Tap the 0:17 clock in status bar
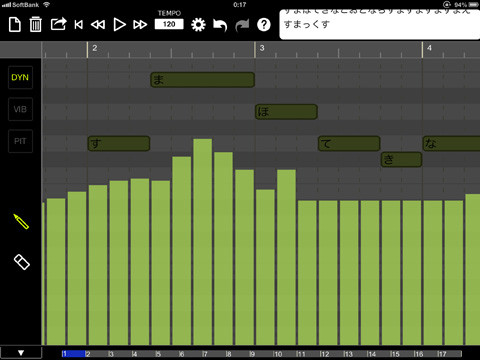Image resolution: width=480 pixels, height=360 pixels. pos(240,5)
